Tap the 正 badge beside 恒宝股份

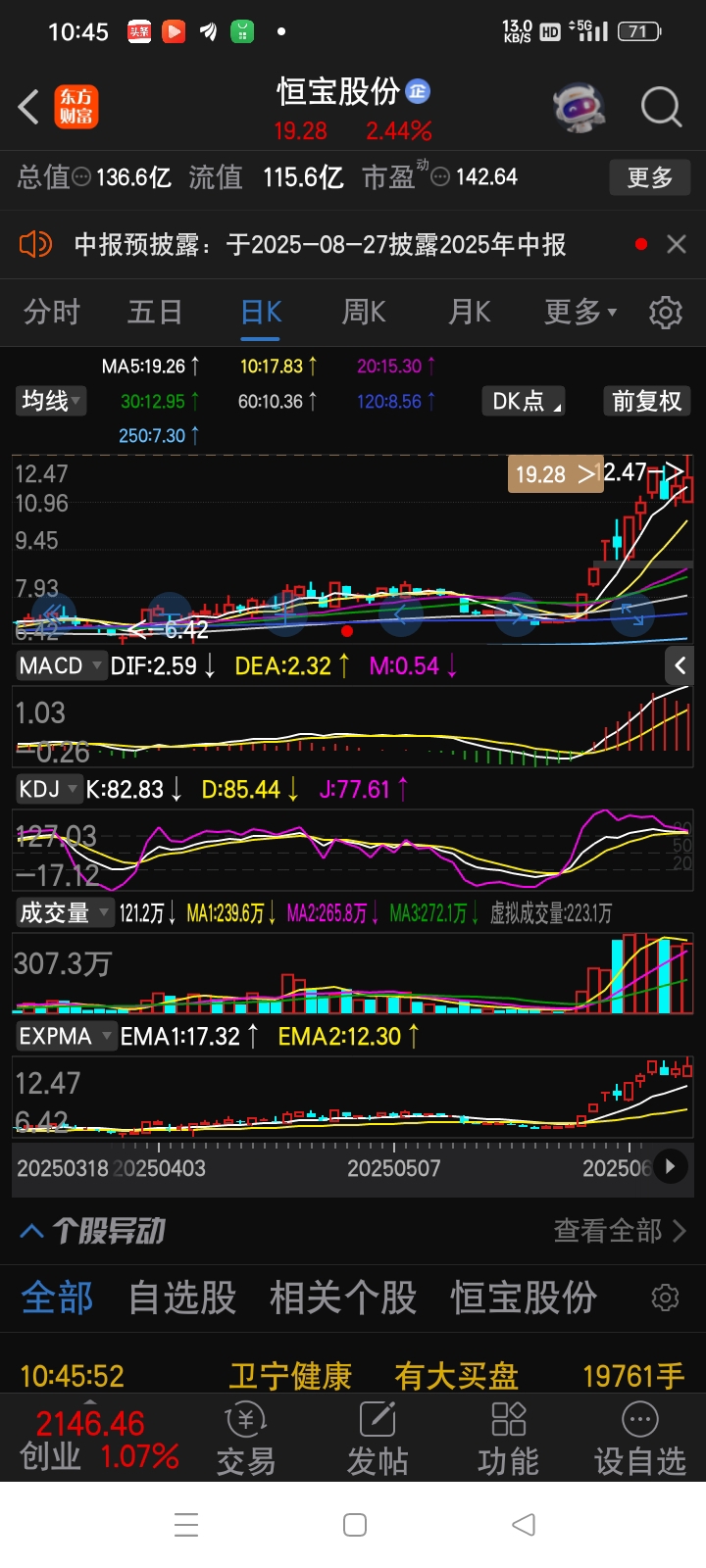click(x=418, y=91)
